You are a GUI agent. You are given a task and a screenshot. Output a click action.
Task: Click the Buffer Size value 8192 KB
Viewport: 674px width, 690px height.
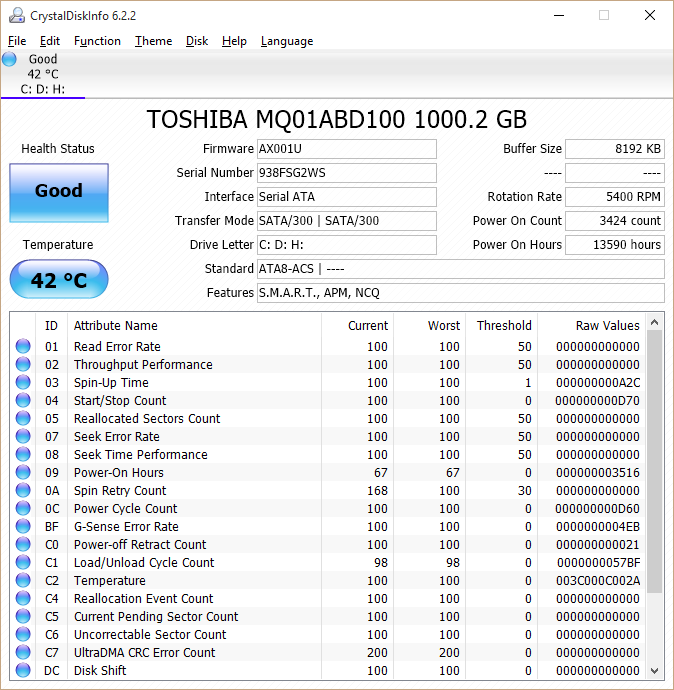click(615, 149)
